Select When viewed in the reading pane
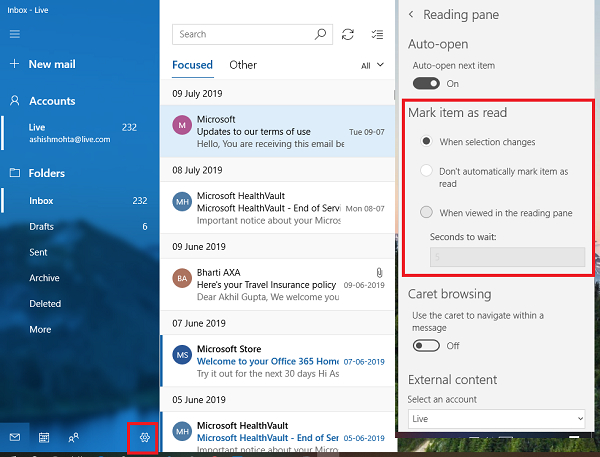The height and width of the screenshot is (457, 600). click(x=426, y=212)
